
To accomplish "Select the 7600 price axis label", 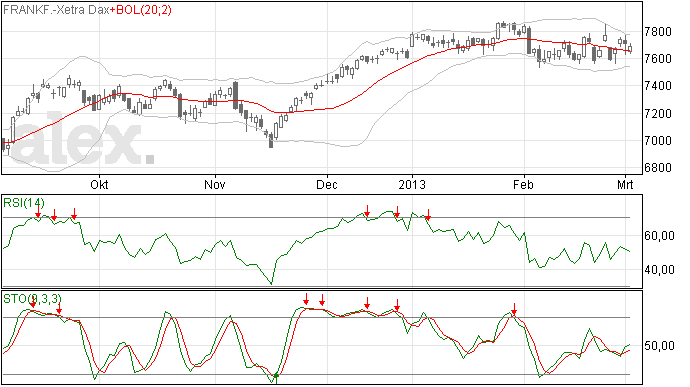I will [x=658, y=59].
